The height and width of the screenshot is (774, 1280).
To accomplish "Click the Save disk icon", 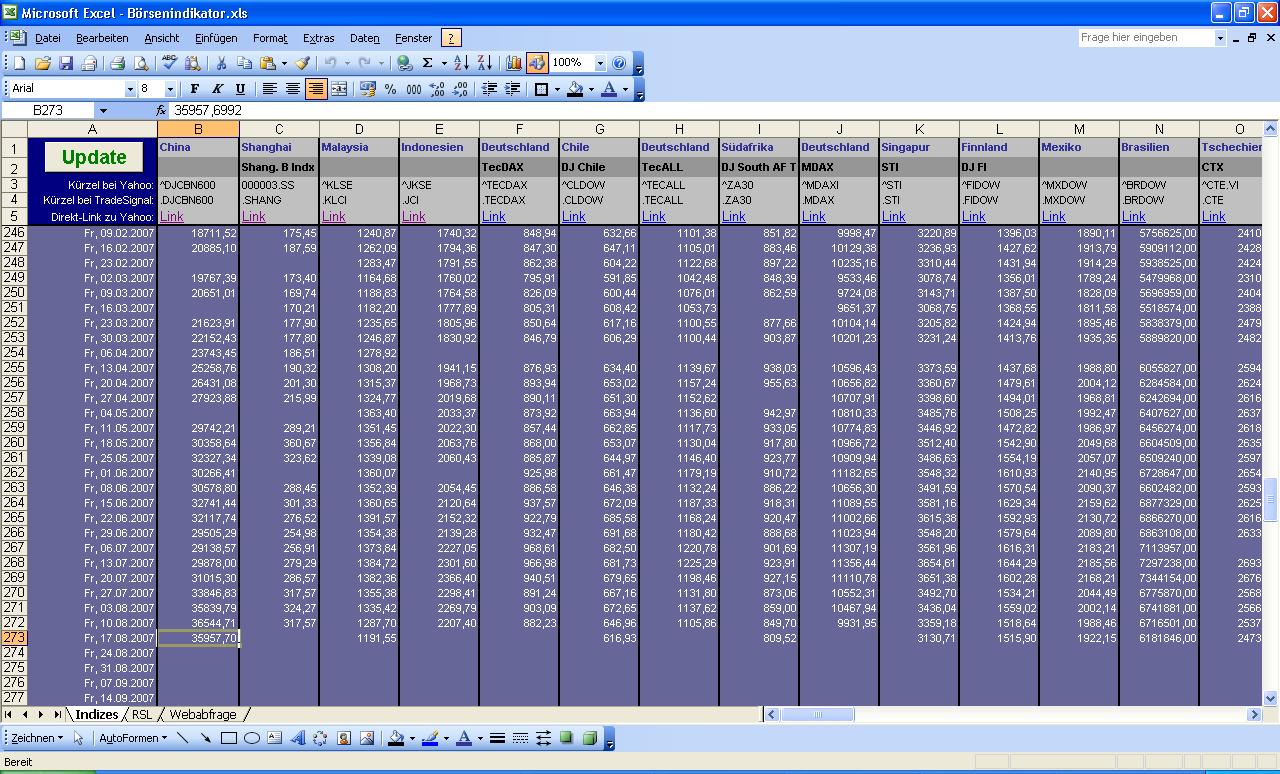I will [x=66, y=63].
